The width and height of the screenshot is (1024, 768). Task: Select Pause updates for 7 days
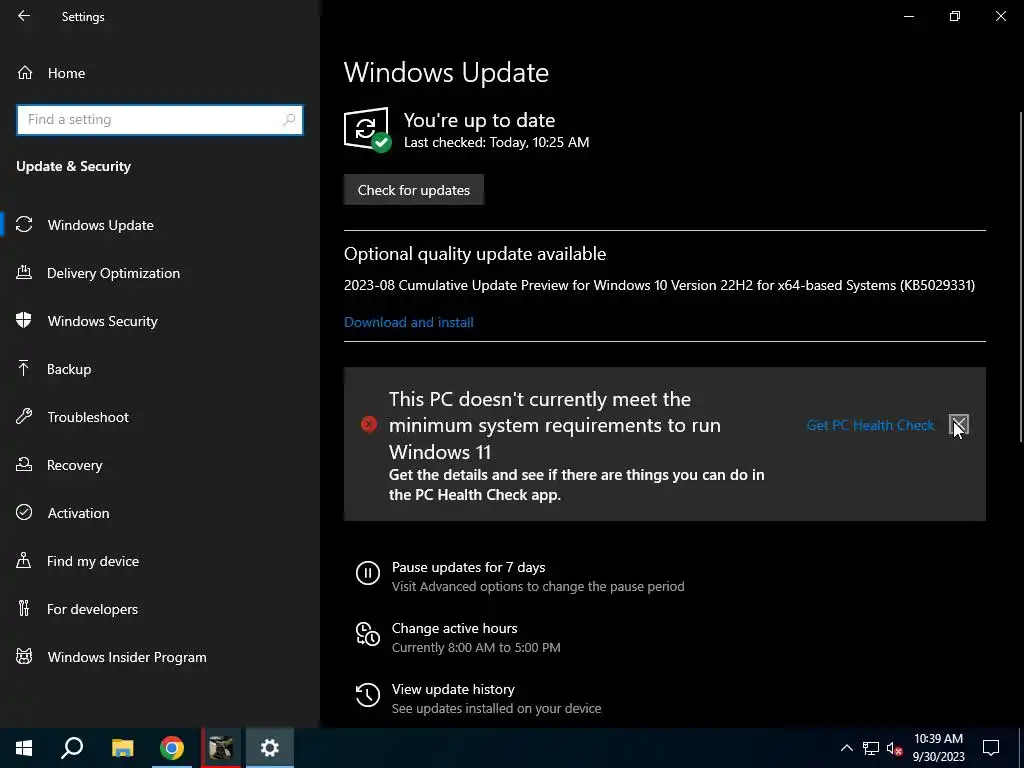tap(468, 568)
